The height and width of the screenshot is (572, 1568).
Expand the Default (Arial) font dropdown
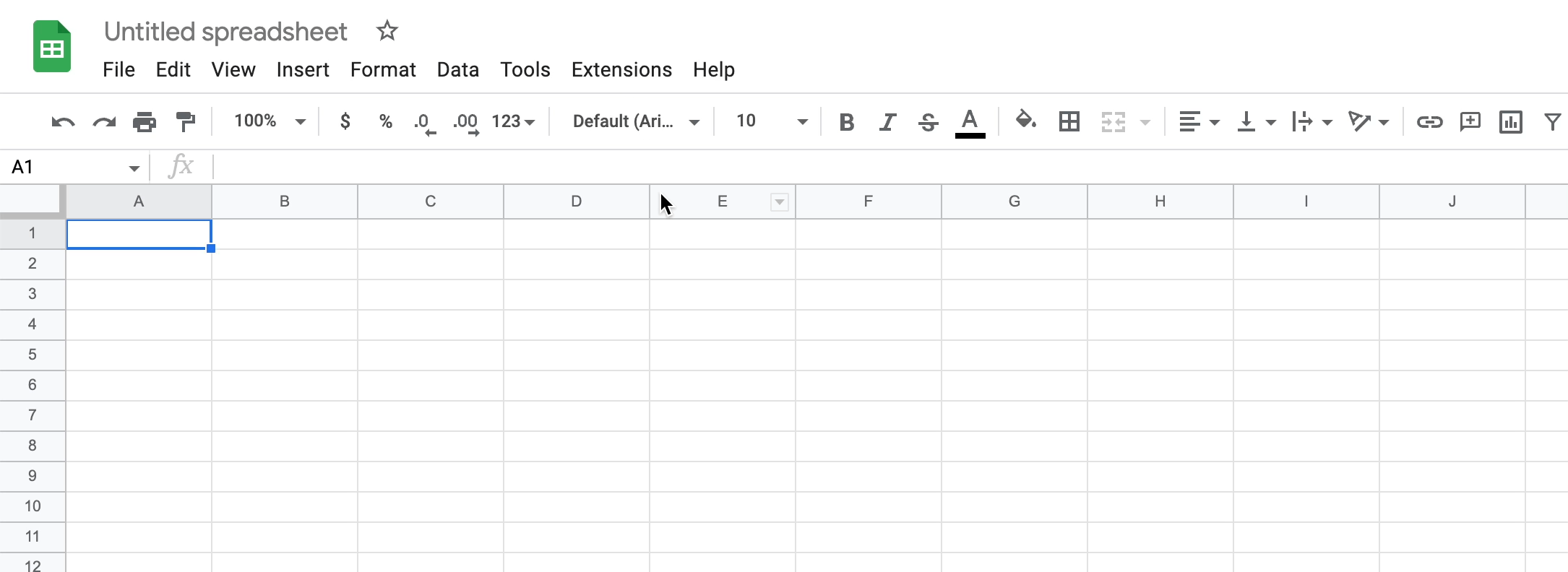(x=635, y=121)
